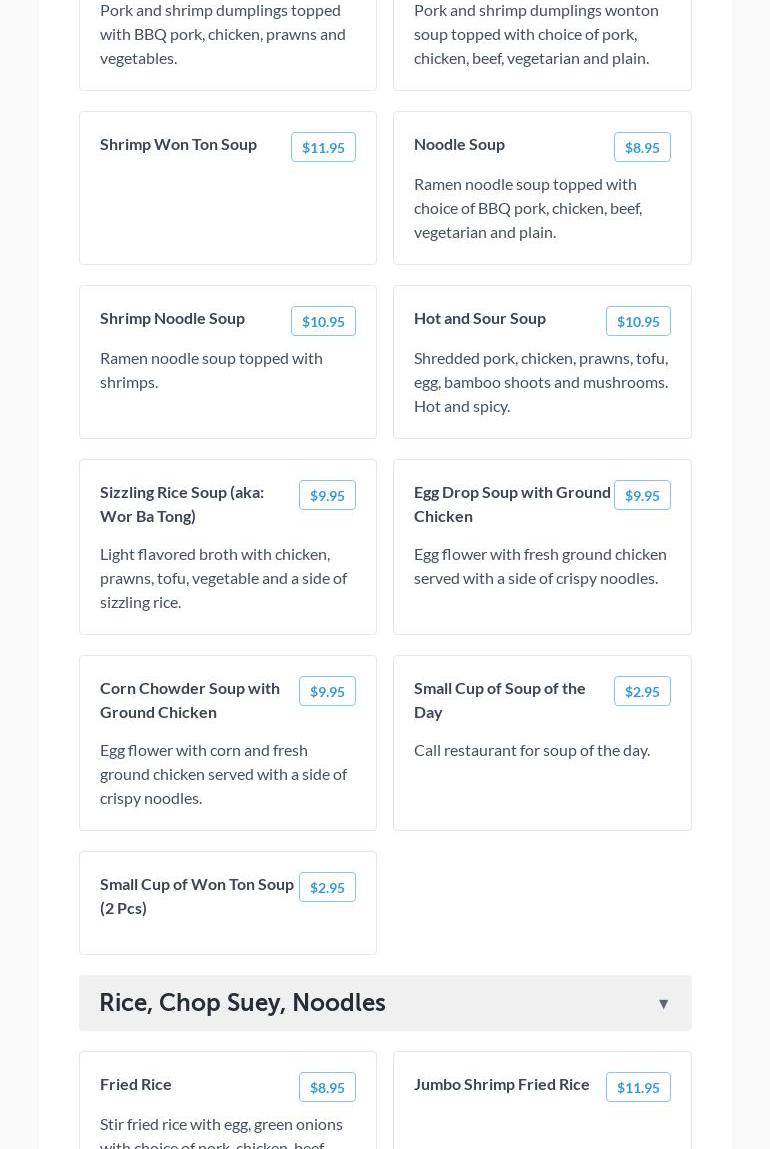
Task: Open Egg Drop Soup with Ground Chicken
Action: [x=512, y=504]
